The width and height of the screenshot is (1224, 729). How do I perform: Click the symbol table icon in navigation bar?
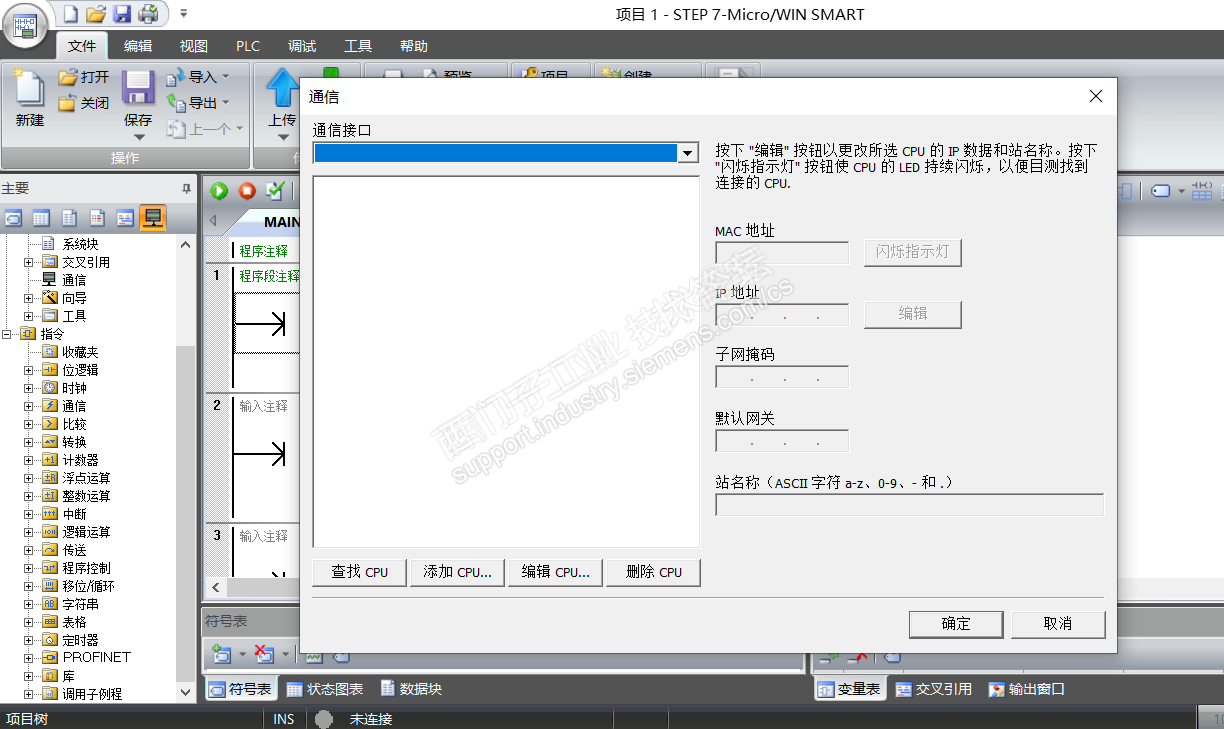click(13, 218)
